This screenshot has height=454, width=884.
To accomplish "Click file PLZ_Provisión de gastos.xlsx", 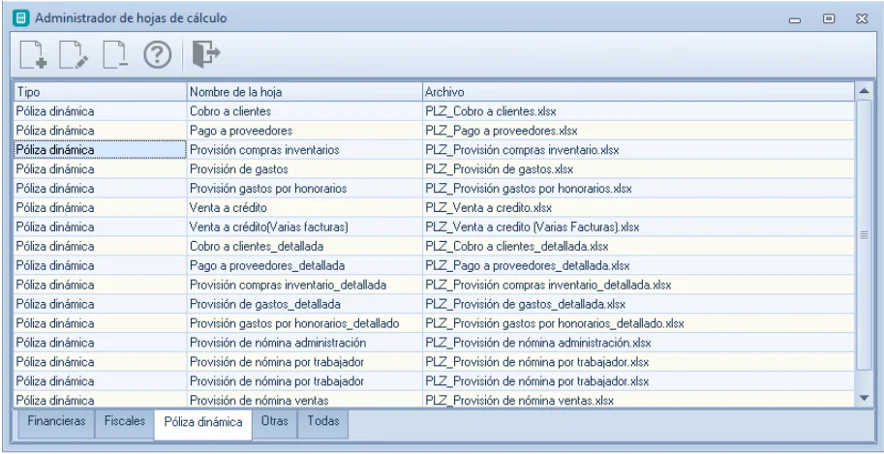I will point(499,169).
